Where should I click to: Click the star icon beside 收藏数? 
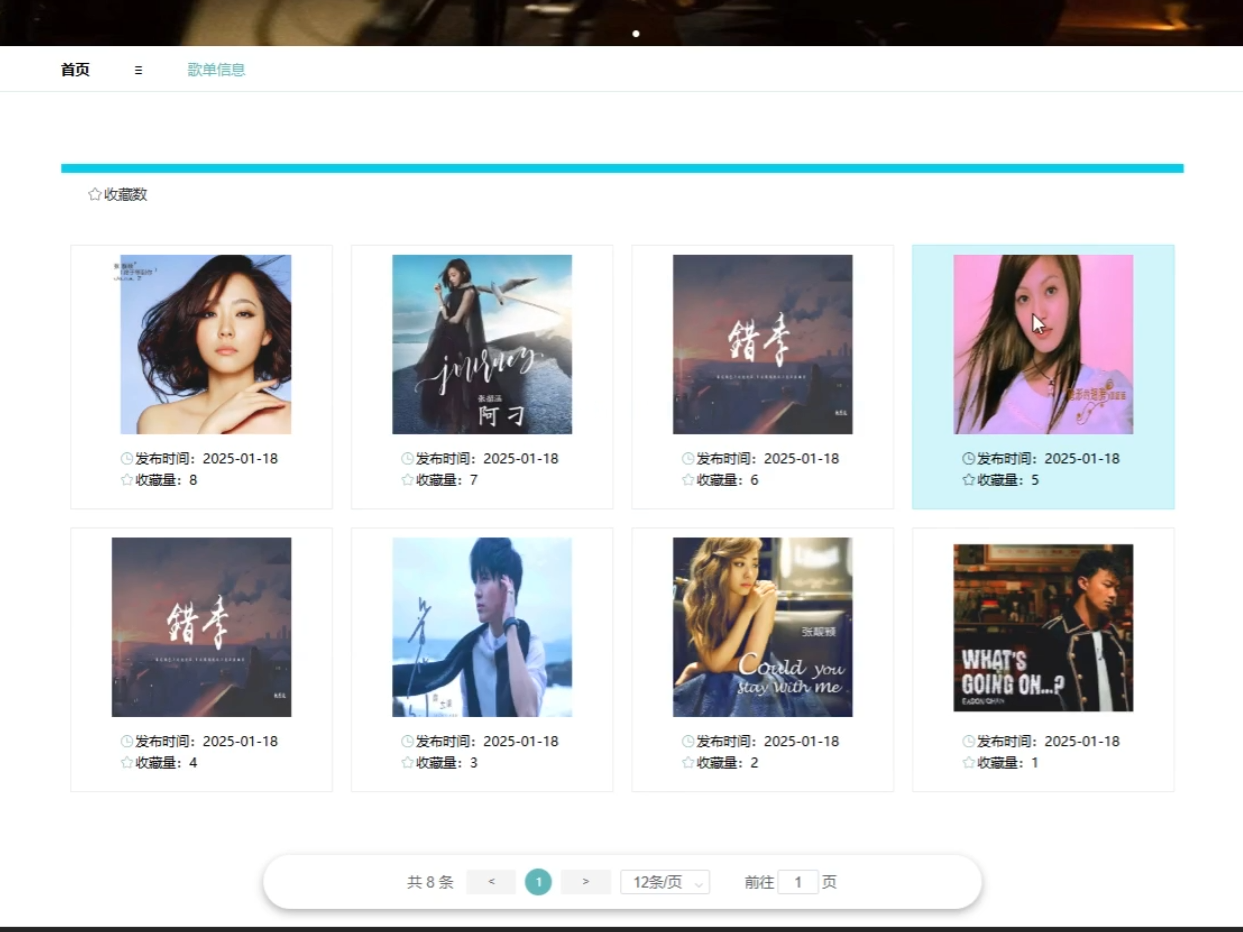[x=95, y=195]
